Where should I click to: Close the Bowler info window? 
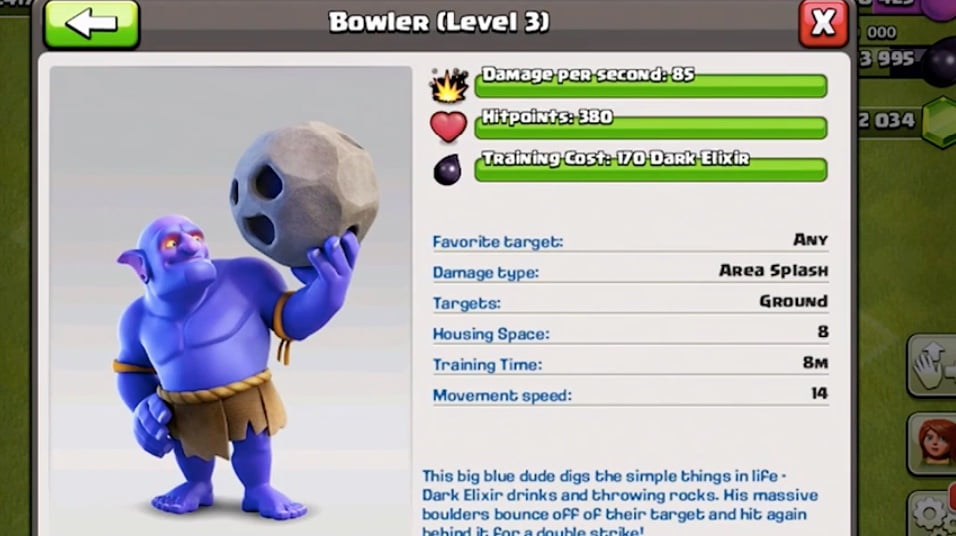pyautogui.click(x=823, y=23)
